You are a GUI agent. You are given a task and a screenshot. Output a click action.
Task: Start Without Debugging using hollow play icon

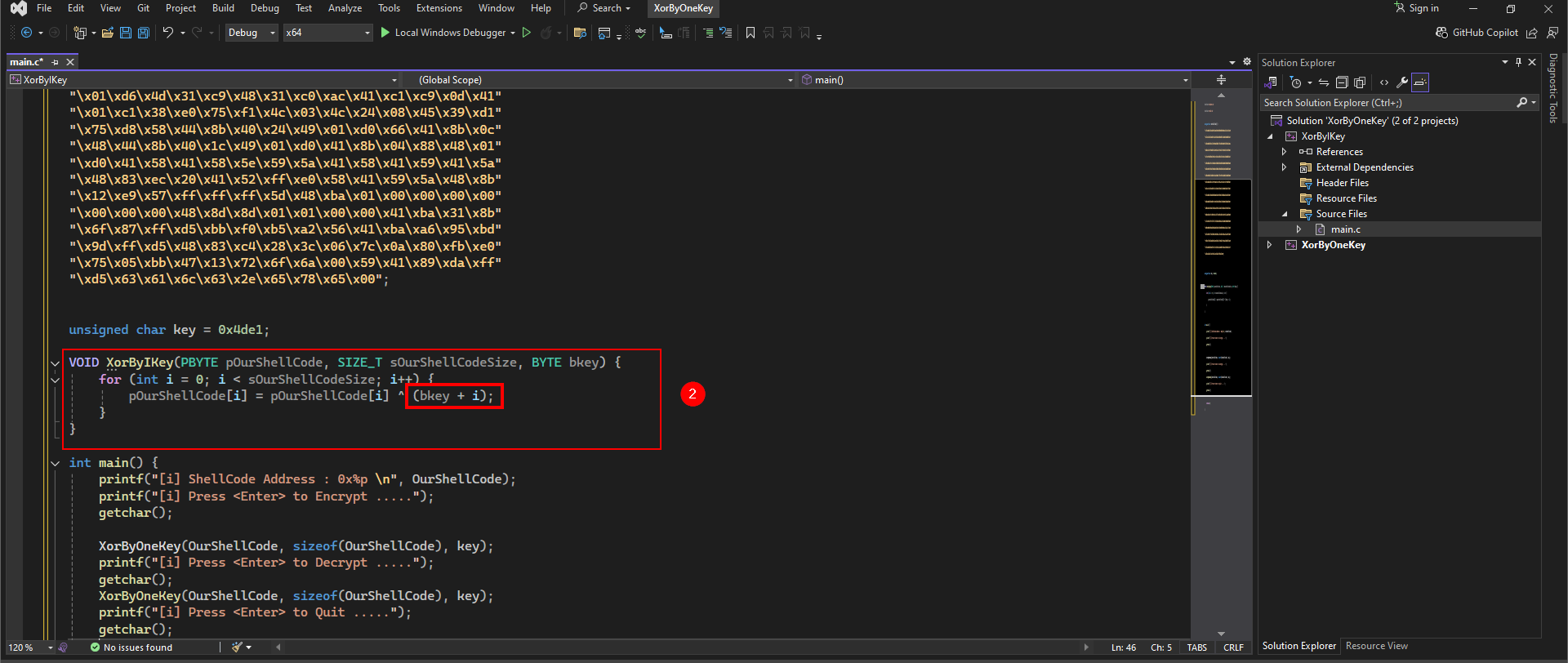click(x=527, y=33)
